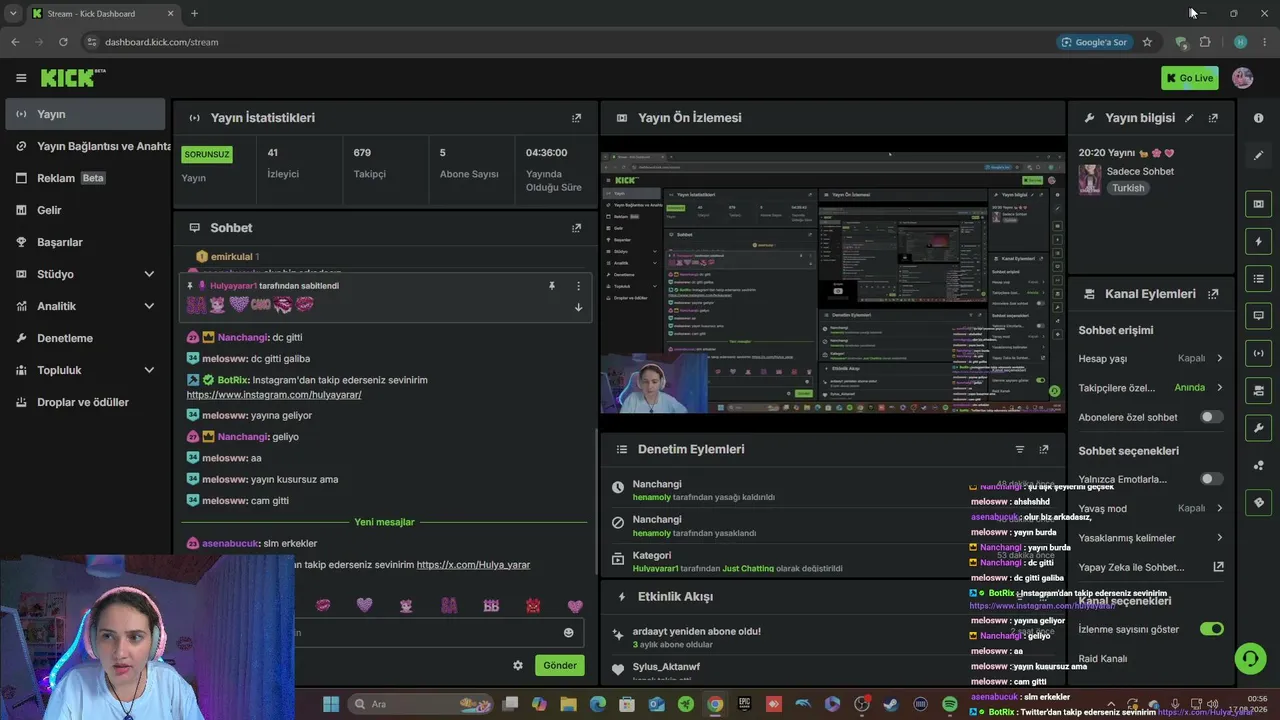Screen dimensions: 1280x720
Task: Open the three-dot menu on the pinned message
Action: 578,286
